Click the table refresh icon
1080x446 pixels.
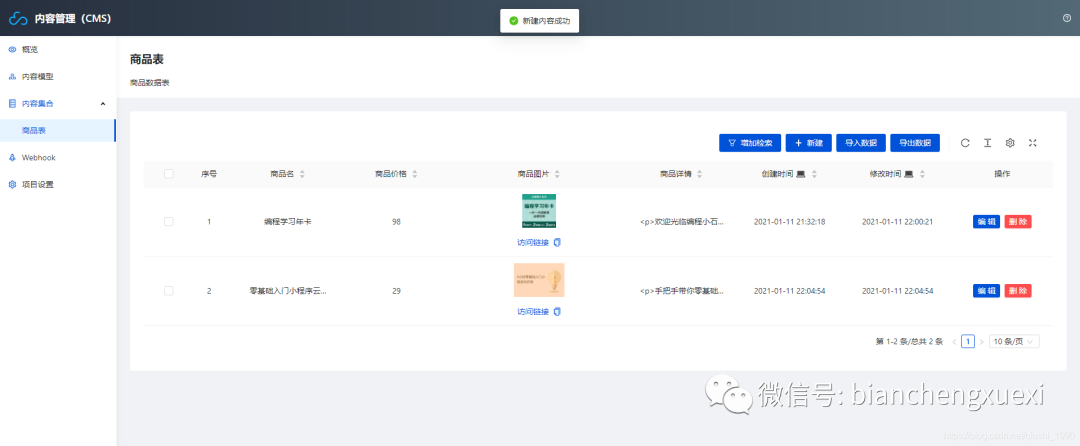point(965,142)
